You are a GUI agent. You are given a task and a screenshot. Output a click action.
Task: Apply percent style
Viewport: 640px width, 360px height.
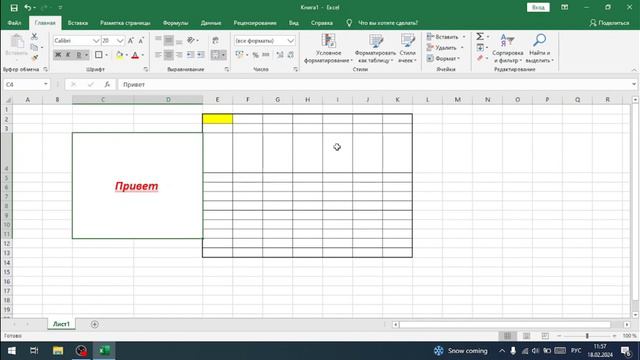point(256,55)
